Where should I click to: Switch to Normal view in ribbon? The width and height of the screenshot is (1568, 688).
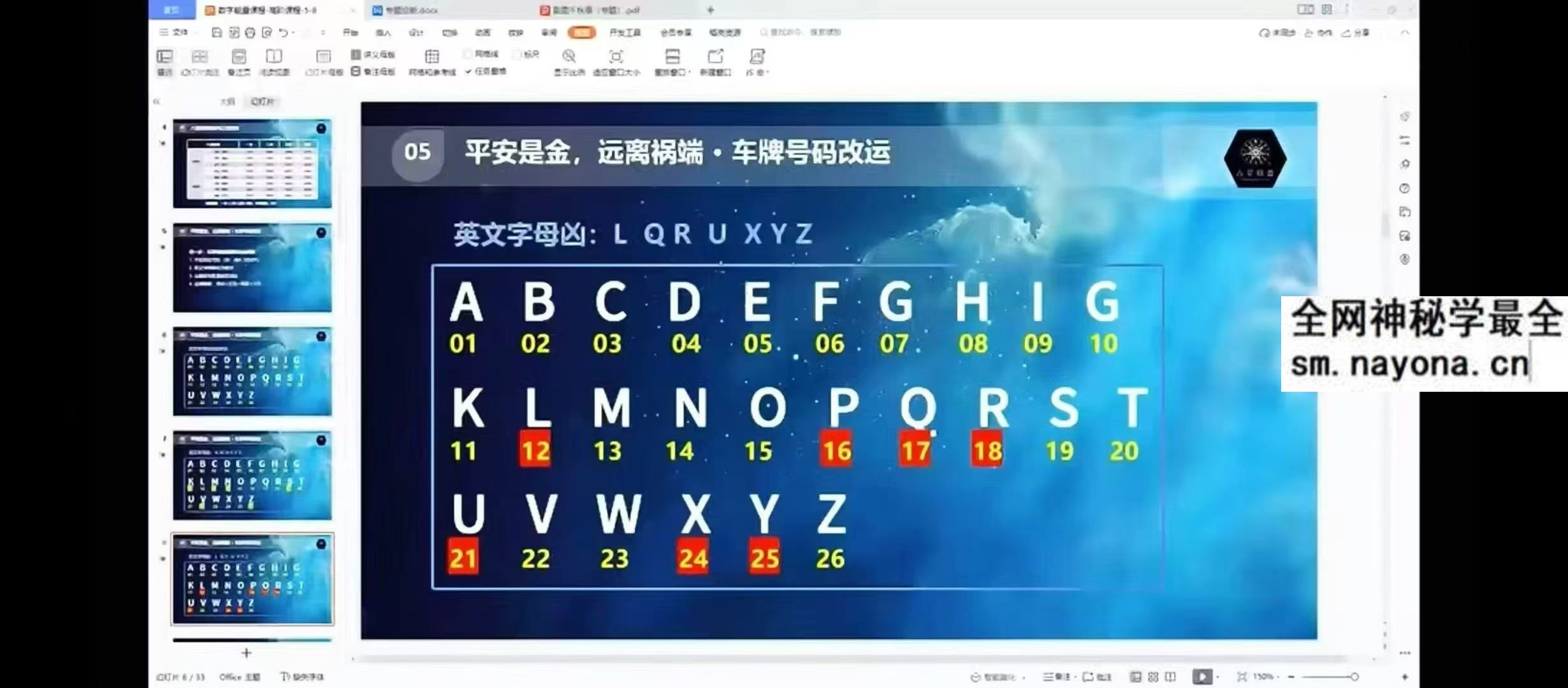point(164,62)
